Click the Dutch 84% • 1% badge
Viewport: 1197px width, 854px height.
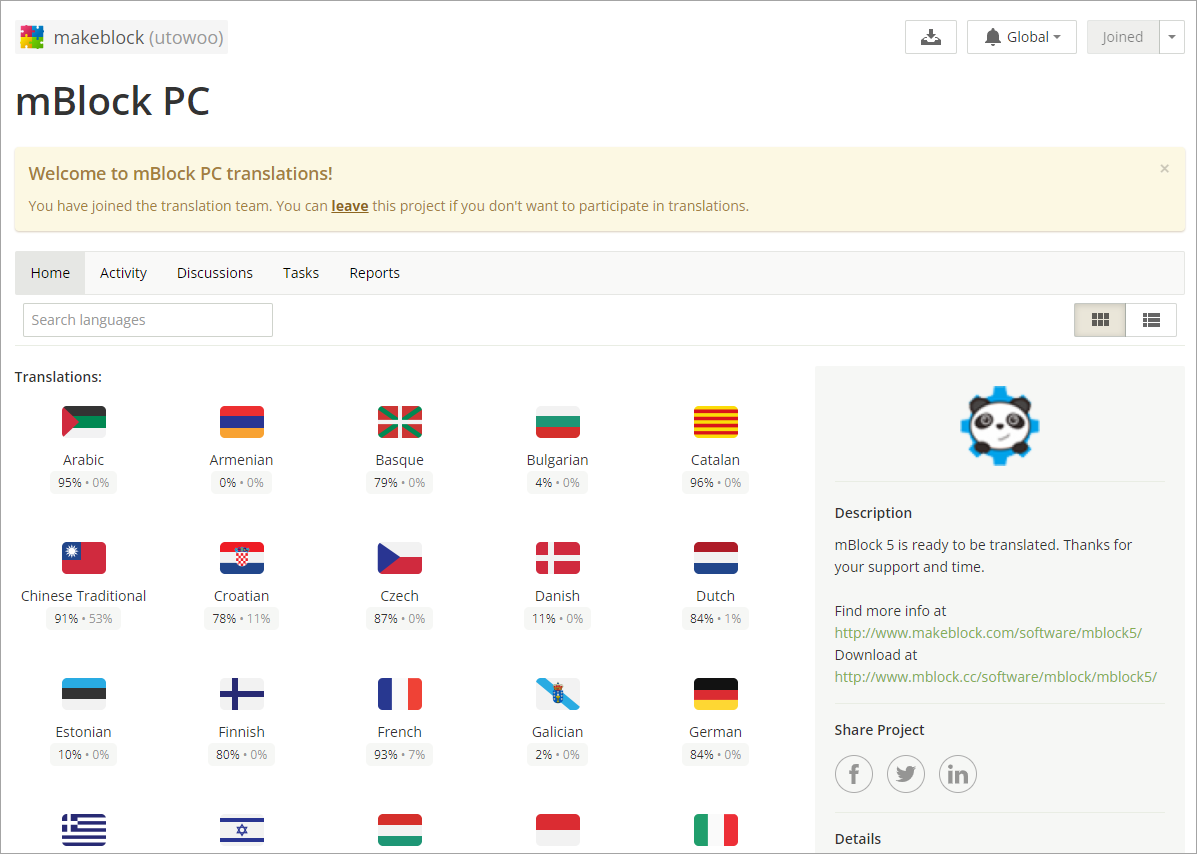pos(716,619)
